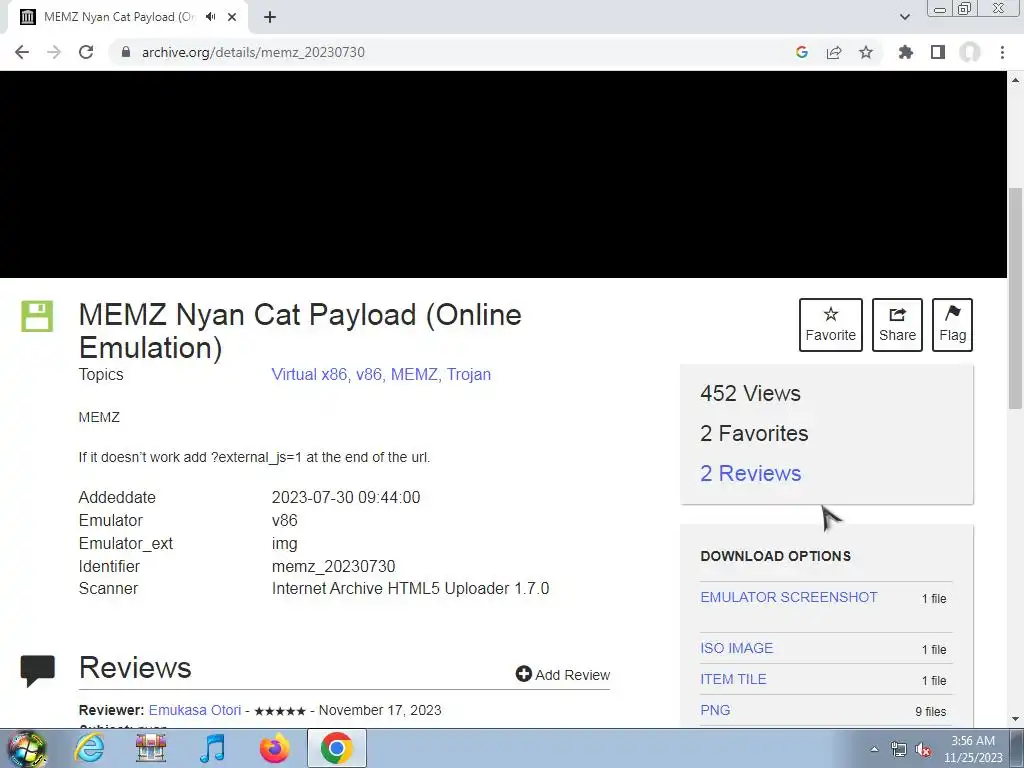This screenshot has width=1024, height=768.
Task: Download the EMULATOR SCREENSHOT option
Action: point(789,597)
